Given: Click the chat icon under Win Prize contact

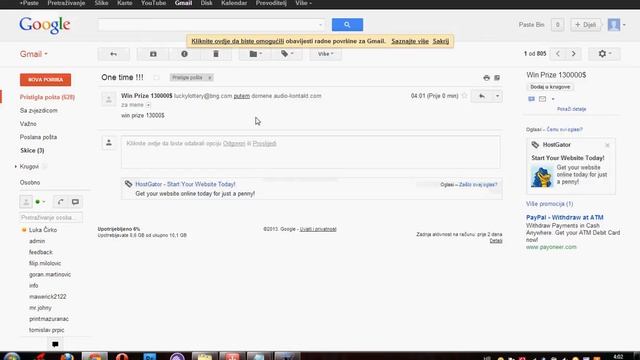Looking at the screenshot, I should pyautogui.click(x=531, y=99).
